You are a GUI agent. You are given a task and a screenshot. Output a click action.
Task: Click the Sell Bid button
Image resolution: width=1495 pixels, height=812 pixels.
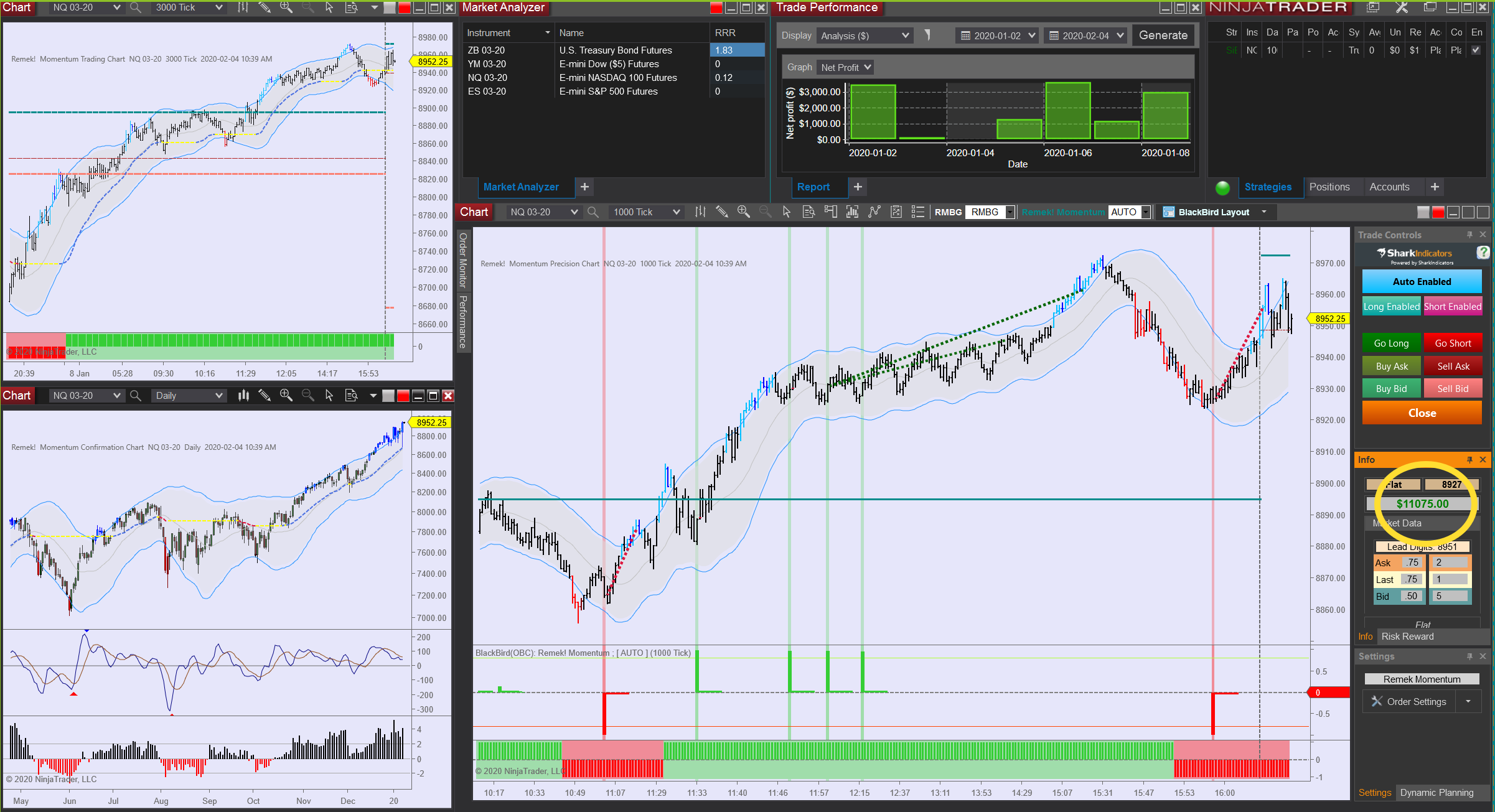coord(1453,389)
